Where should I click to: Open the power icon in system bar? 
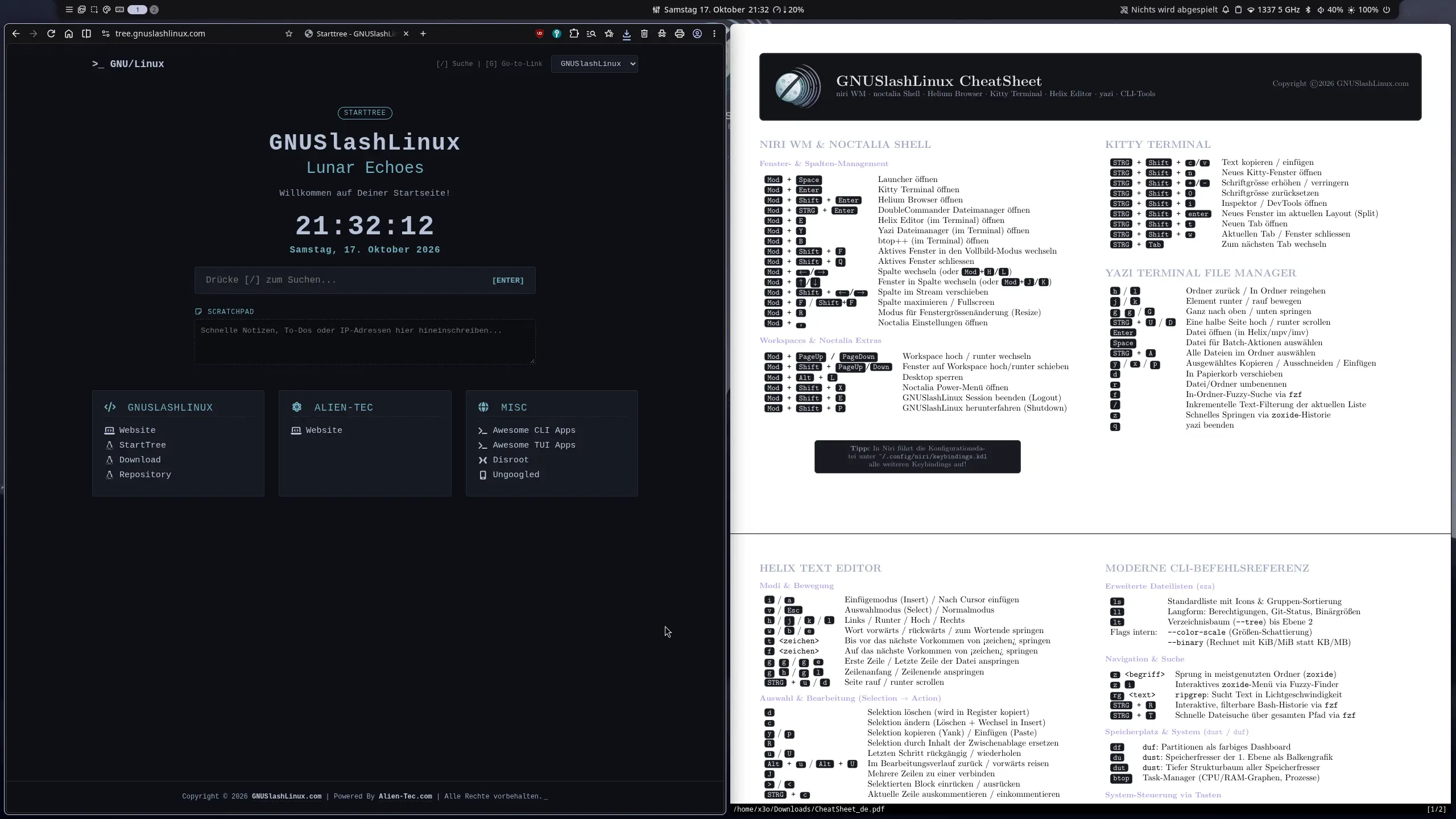[x=1386, y=10]
